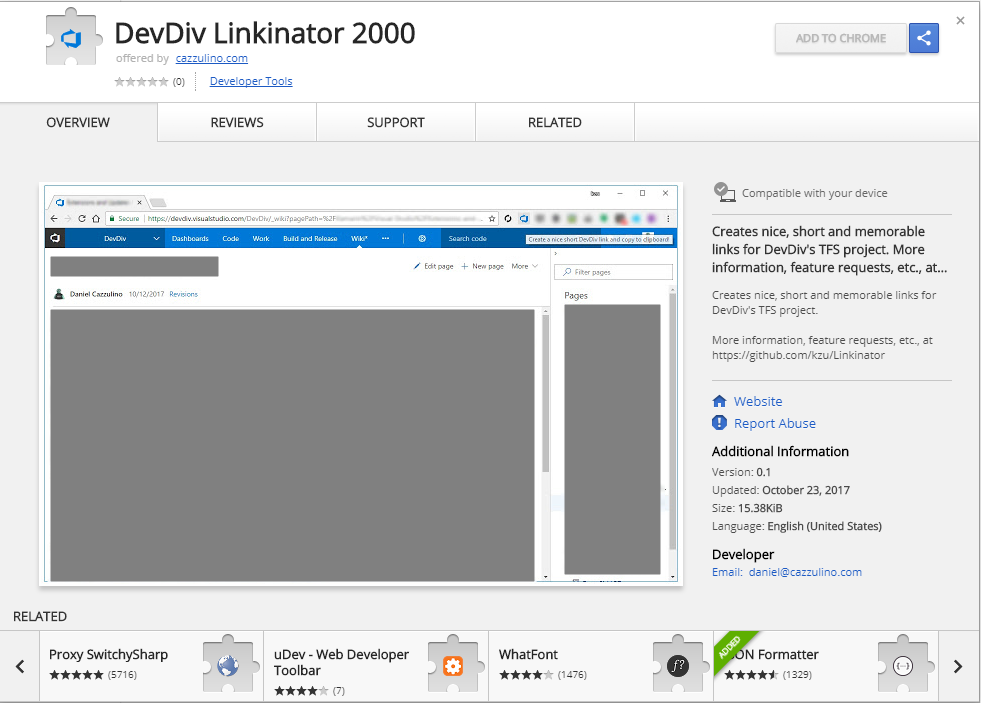Click the bookmark star in screenshot address bar
The image size is (981, 703).
492,219
